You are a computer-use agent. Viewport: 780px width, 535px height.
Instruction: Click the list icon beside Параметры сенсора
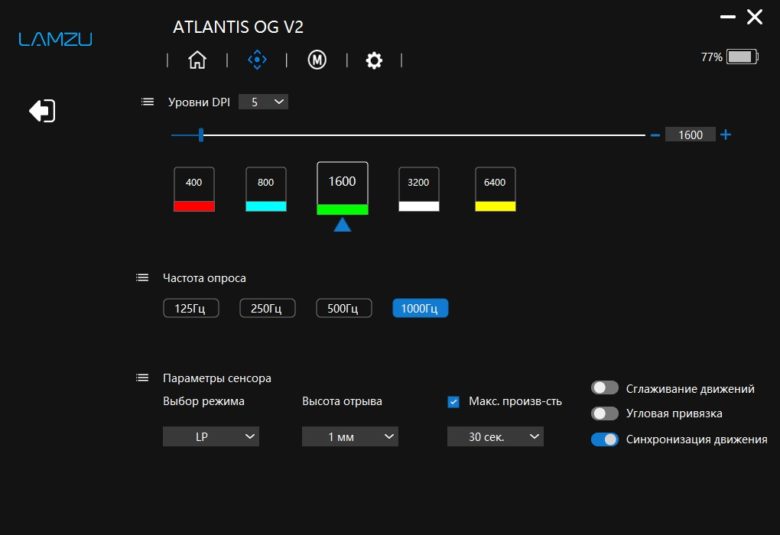click(x=142, y=378)
